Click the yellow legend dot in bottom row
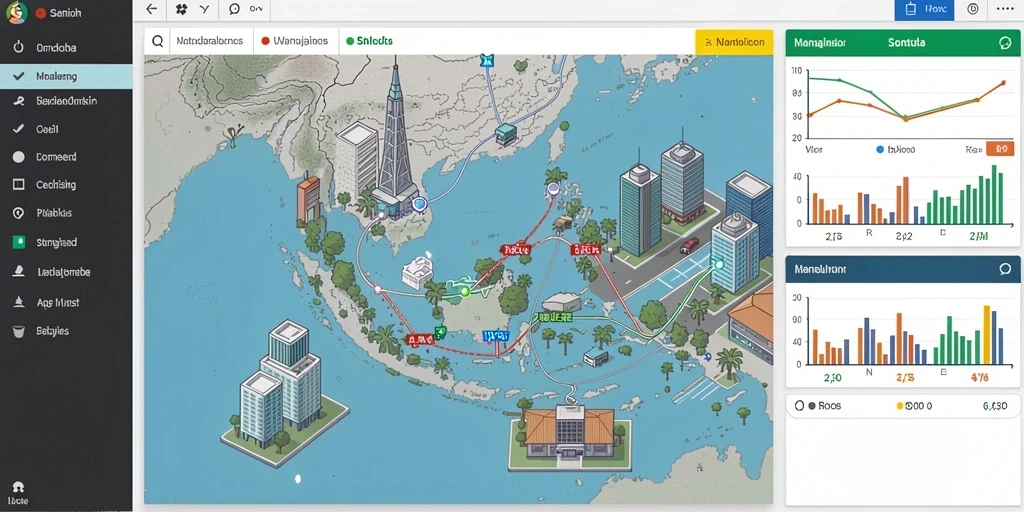The image size is (1024, 512). pos(900,406)
